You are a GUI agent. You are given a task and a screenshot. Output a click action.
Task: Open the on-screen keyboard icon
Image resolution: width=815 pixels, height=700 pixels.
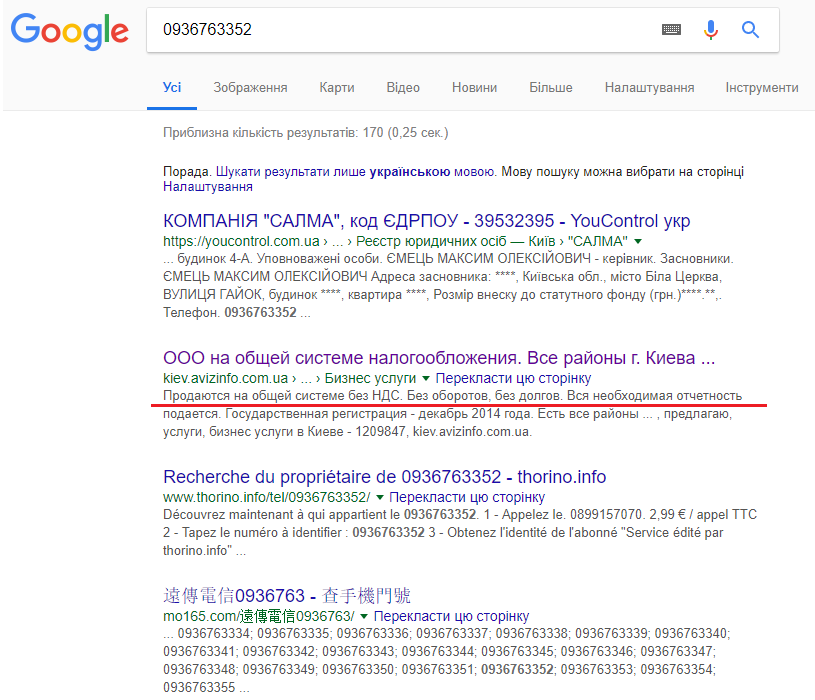click(671, 30)
